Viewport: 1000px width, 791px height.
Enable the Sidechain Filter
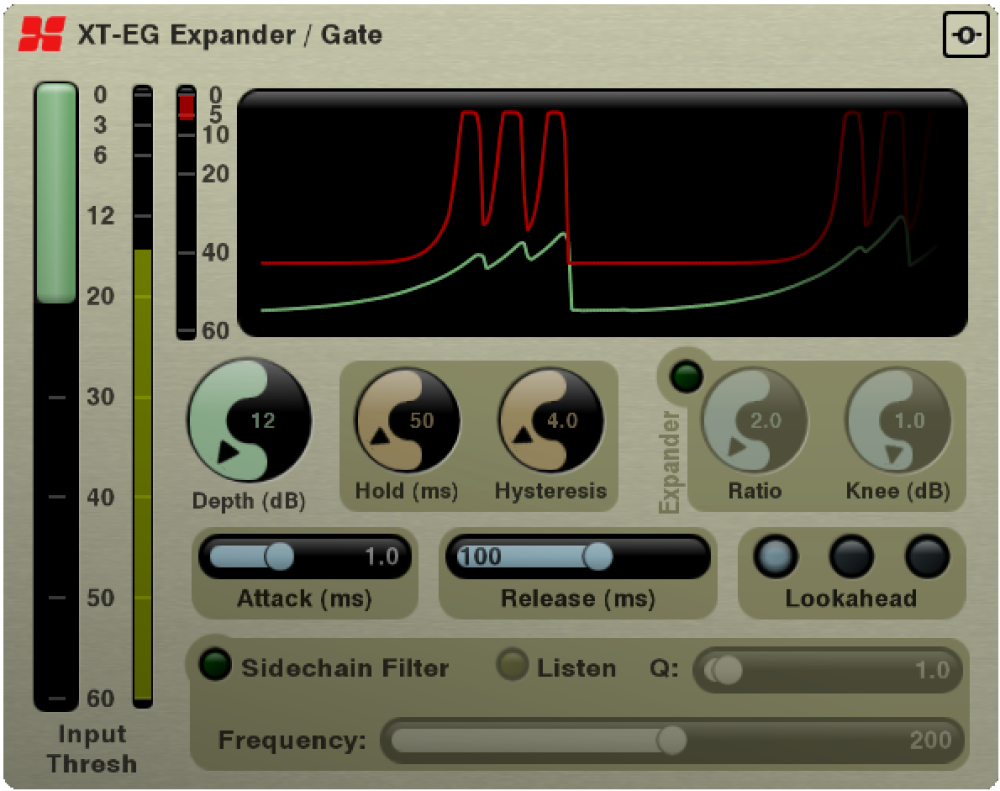click(215, 666)
